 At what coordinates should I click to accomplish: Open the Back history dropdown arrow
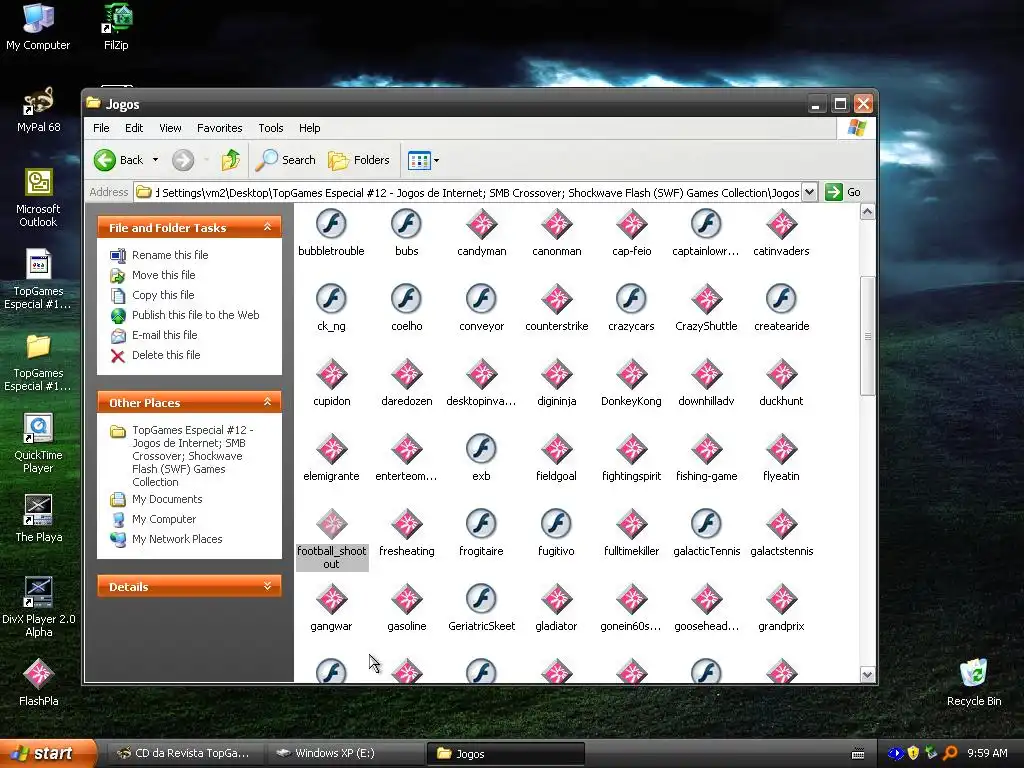155,160
